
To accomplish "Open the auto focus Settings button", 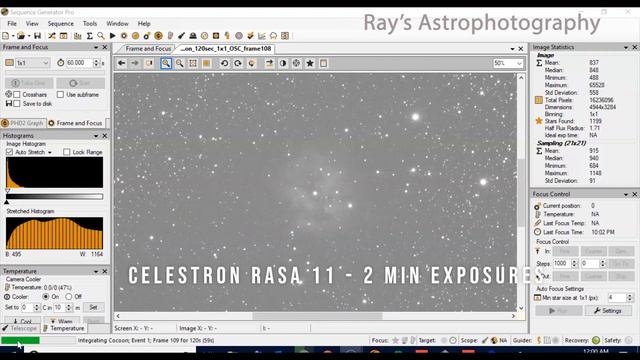I will click(608, 311).
